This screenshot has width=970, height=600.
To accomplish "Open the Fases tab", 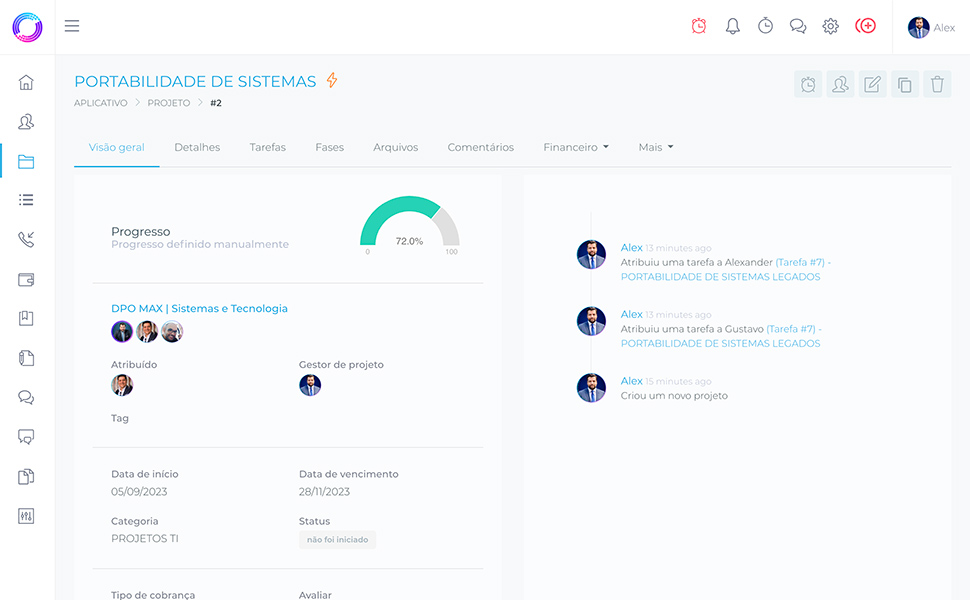I will (330, 147).
